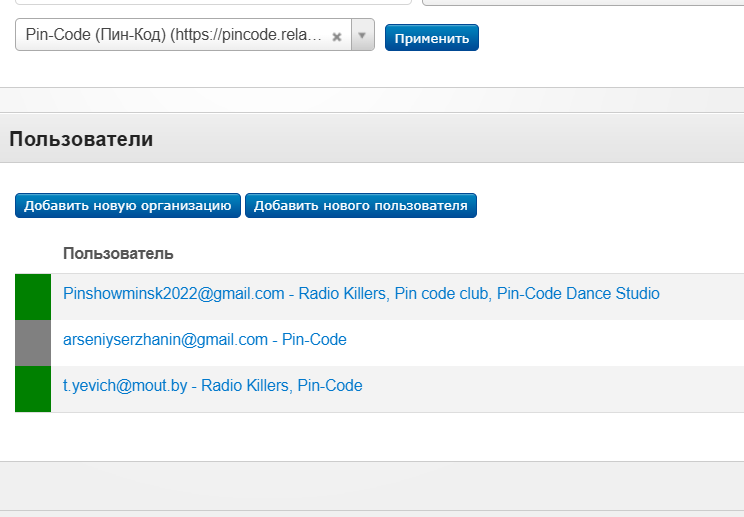The width and height of the screenshot is (744, 517).
Task: Focus the partially visible field above Pin-Code dropdown
Action: (213, 2)
